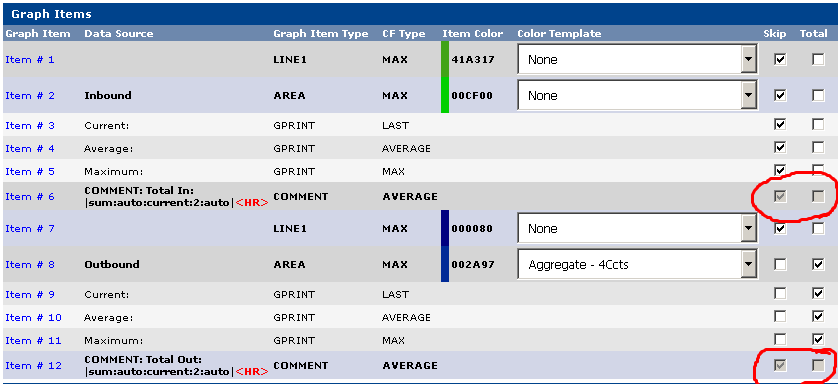The width and height of the screenshot is (838, 384).
Task: Click the Total column header
Action: [813, 34]
